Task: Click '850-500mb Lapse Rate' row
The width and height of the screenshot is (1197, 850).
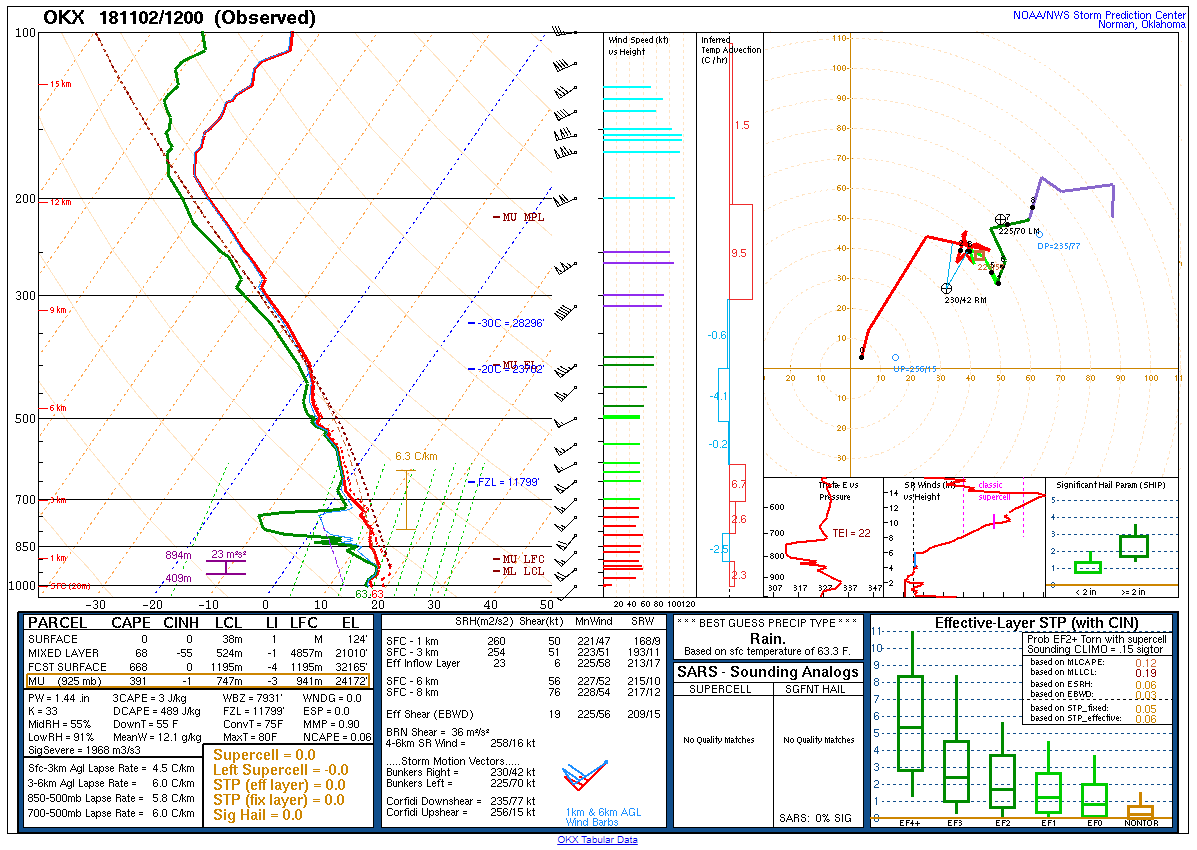Action: click(x=111, y=798)
